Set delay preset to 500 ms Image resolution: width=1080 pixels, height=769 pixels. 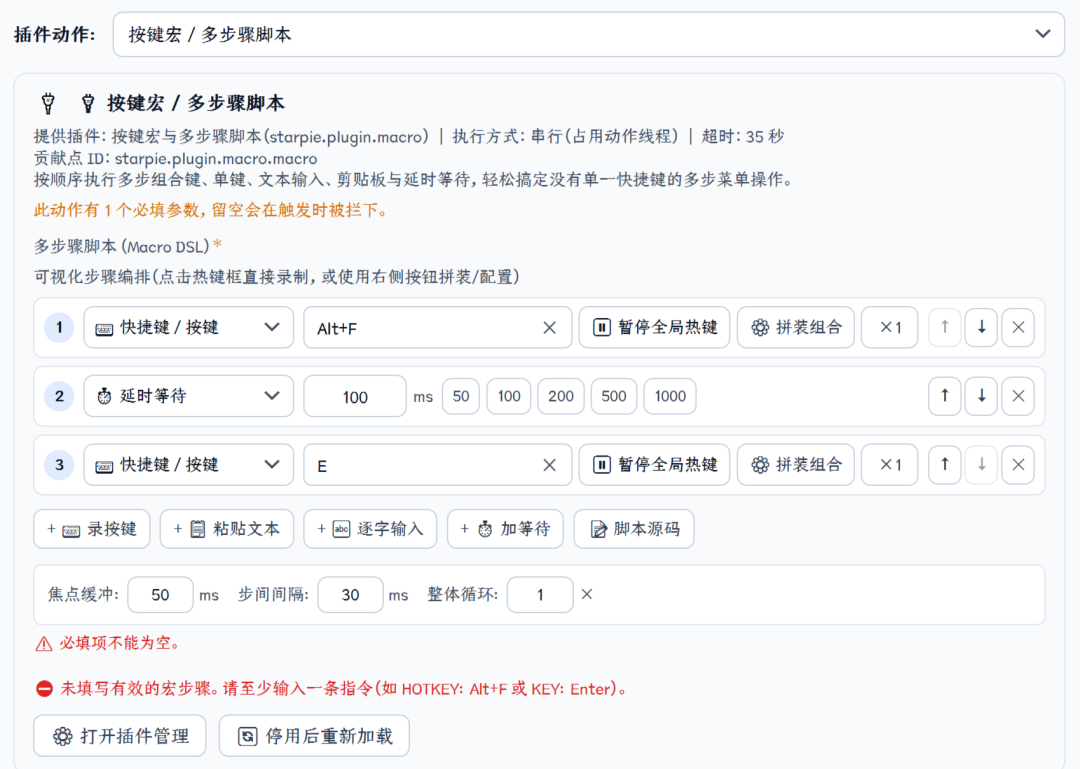point(614,396)
